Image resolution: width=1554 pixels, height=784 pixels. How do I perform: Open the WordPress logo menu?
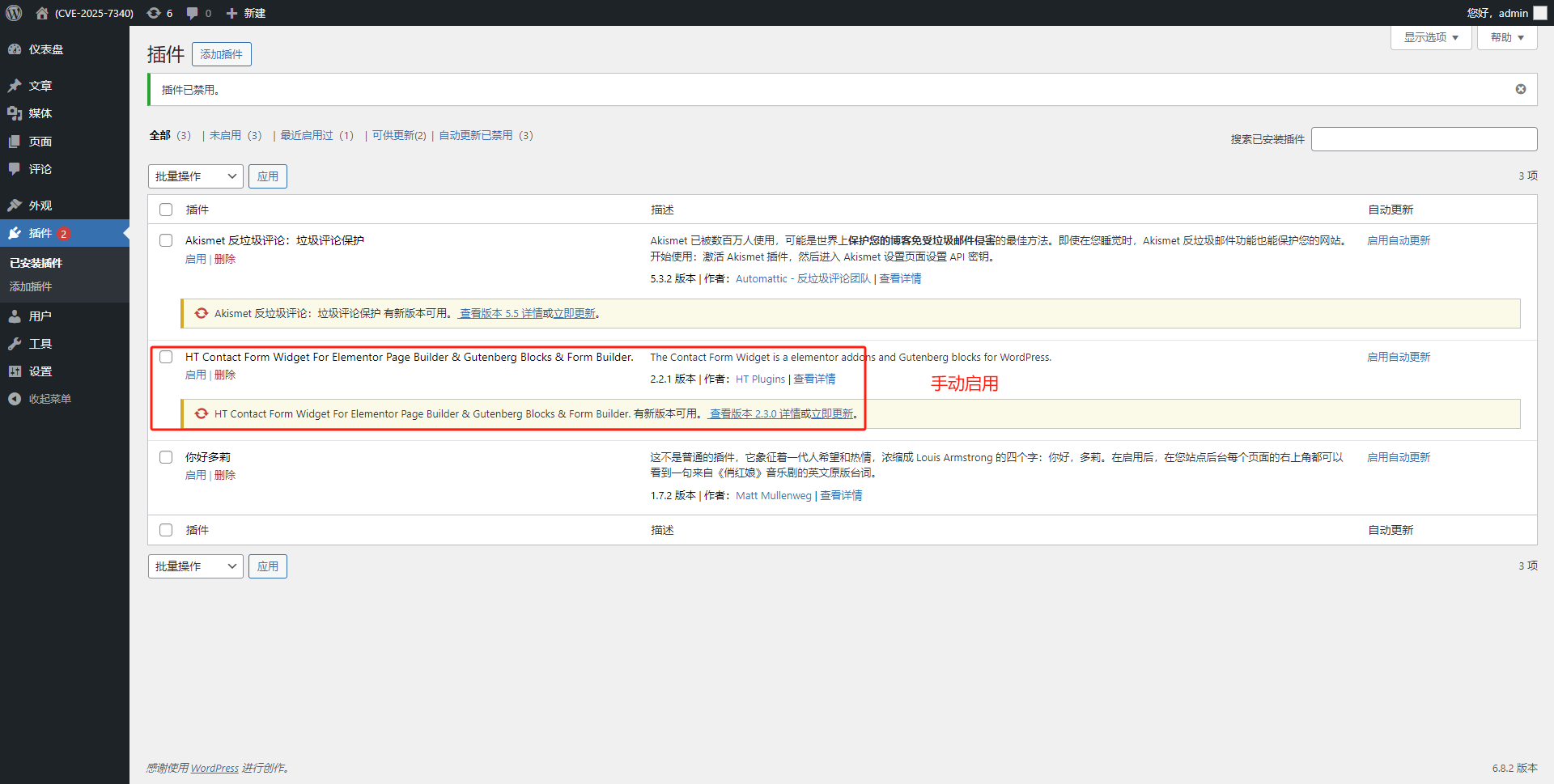[14, 13]
